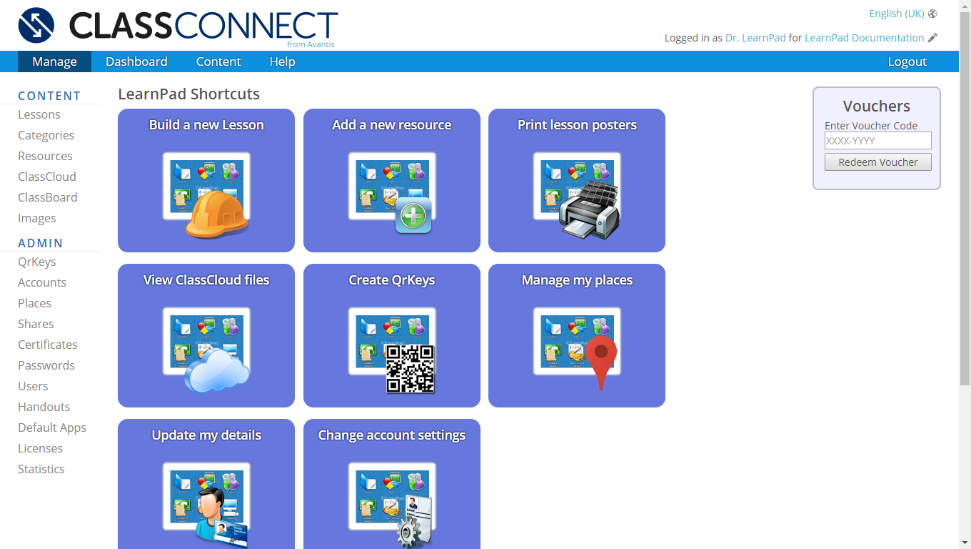Open Shares under Admin
This screenshot has height=549, width=971.
[36, 324]
